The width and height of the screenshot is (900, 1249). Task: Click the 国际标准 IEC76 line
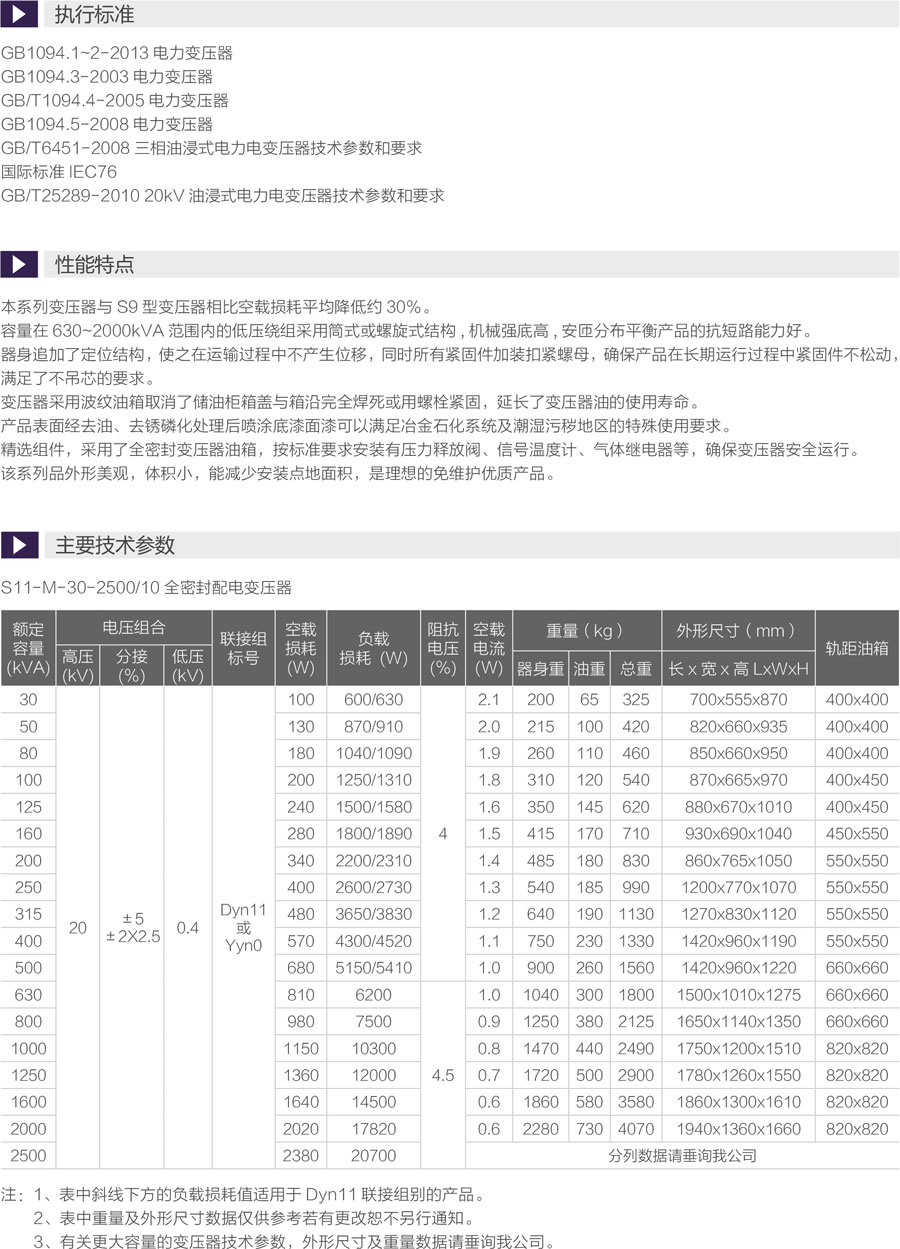(59, 172)
